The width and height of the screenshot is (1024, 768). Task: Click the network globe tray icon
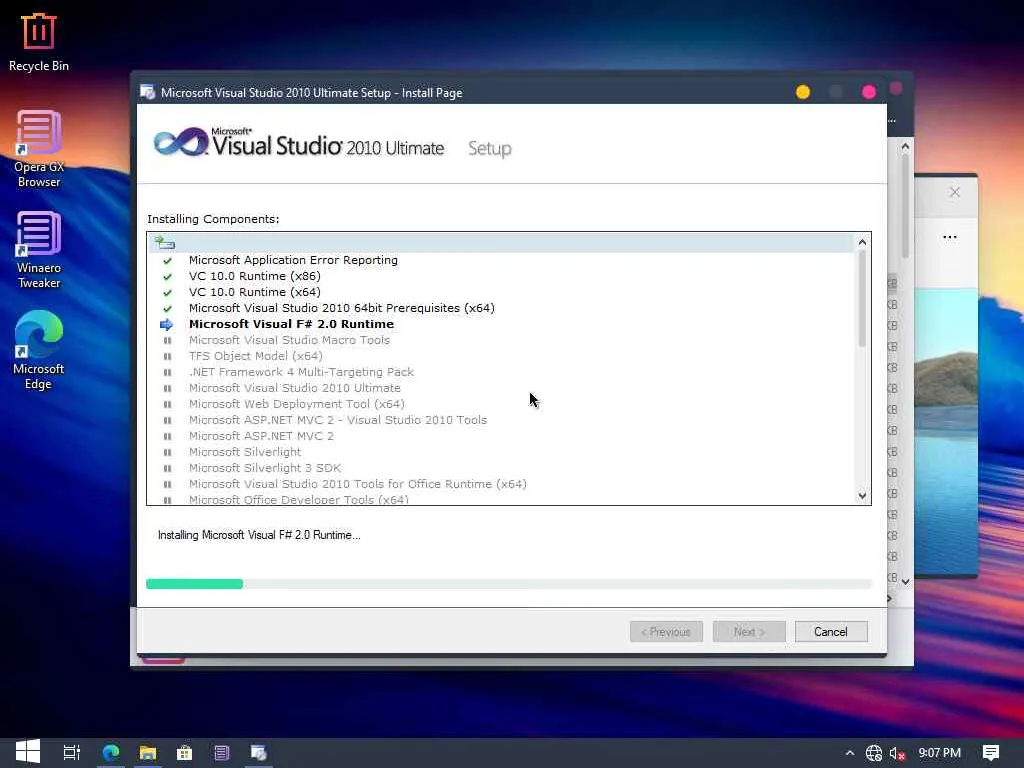tap(873, 753)
